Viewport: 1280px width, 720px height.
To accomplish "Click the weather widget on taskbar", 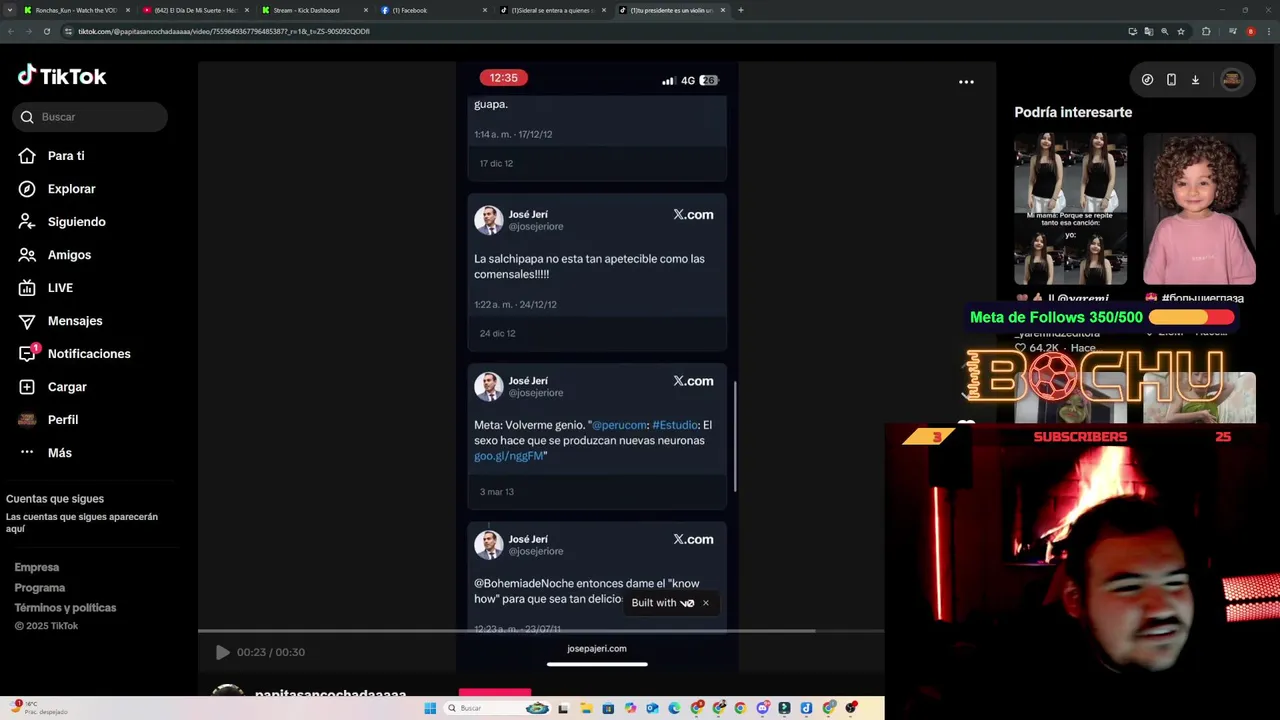I will tap(40, 708).
